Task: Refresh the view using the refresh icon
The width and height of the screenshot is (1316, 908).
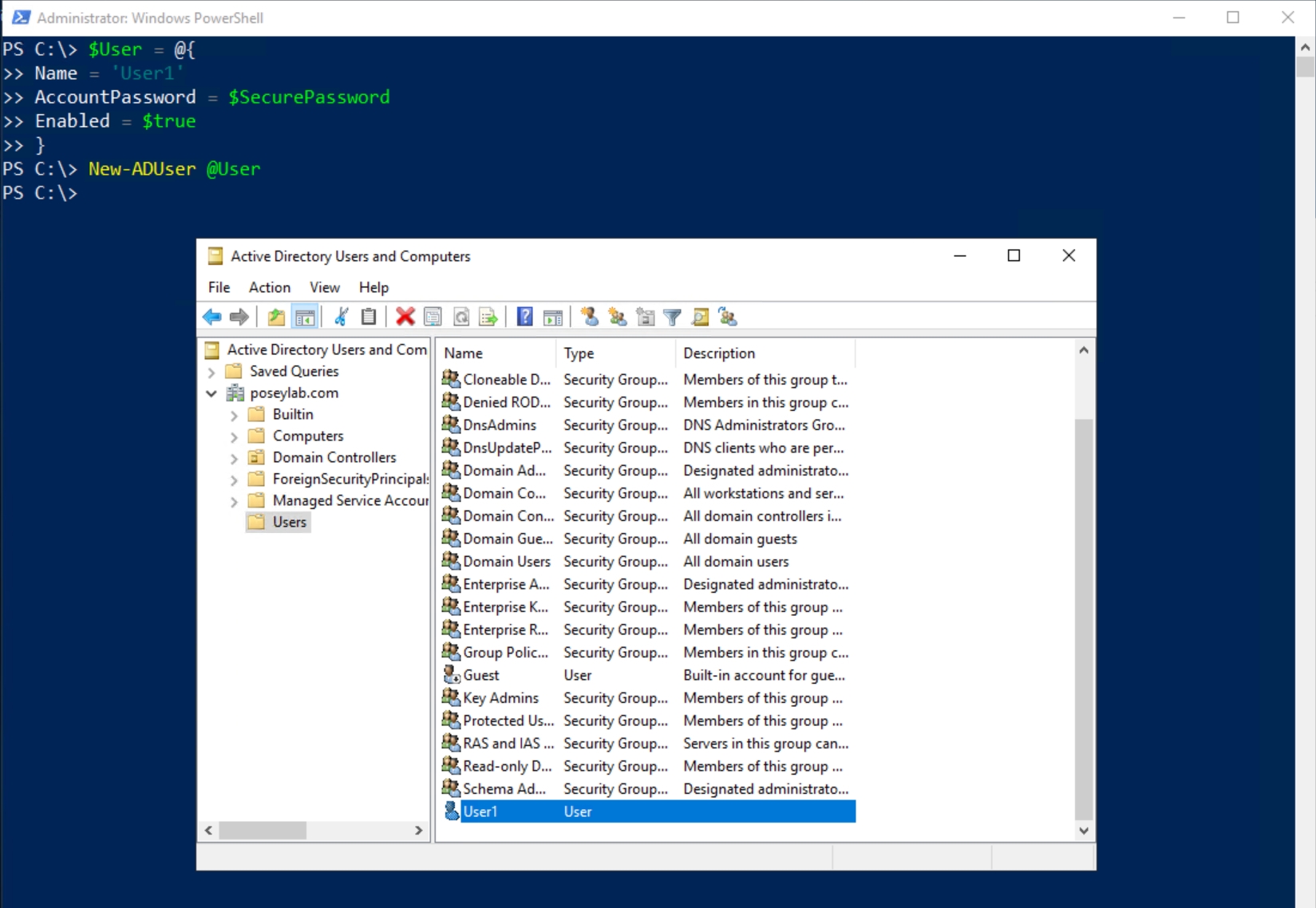Action: 461,317
